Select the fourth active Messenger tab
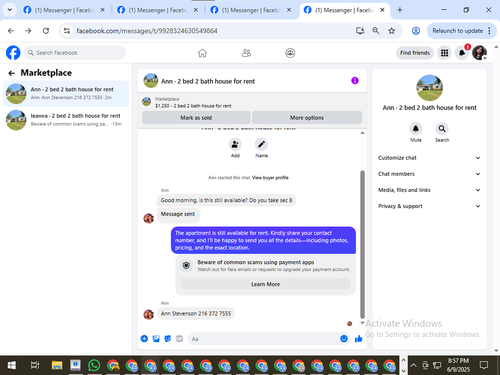Image resolution: width=500 pixels, height=375 pixels. click(344, 10)
